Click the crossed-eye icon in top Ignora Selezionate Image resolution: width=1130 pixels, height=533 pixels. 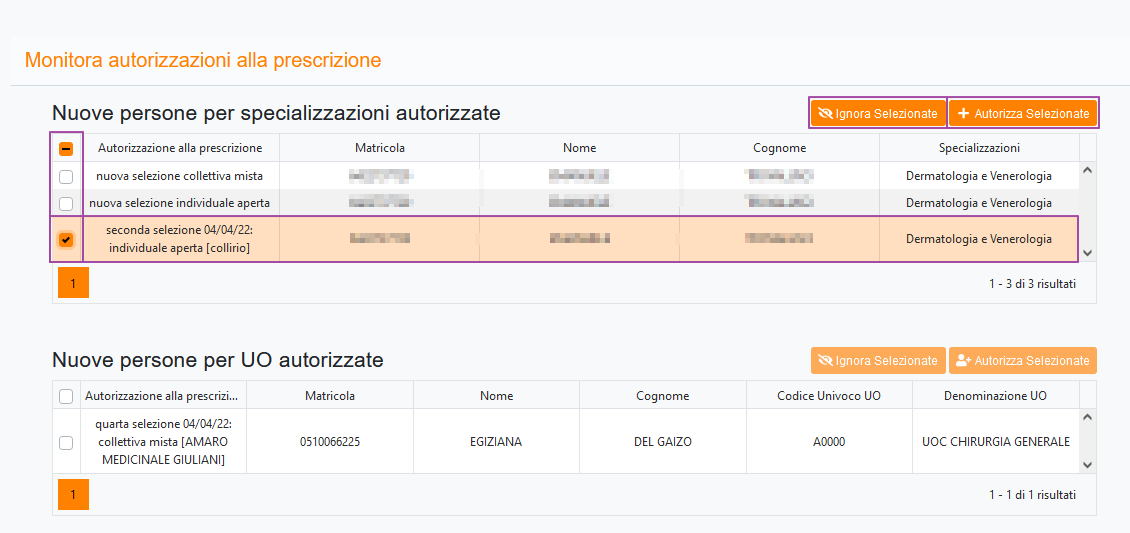coord(825,114)
